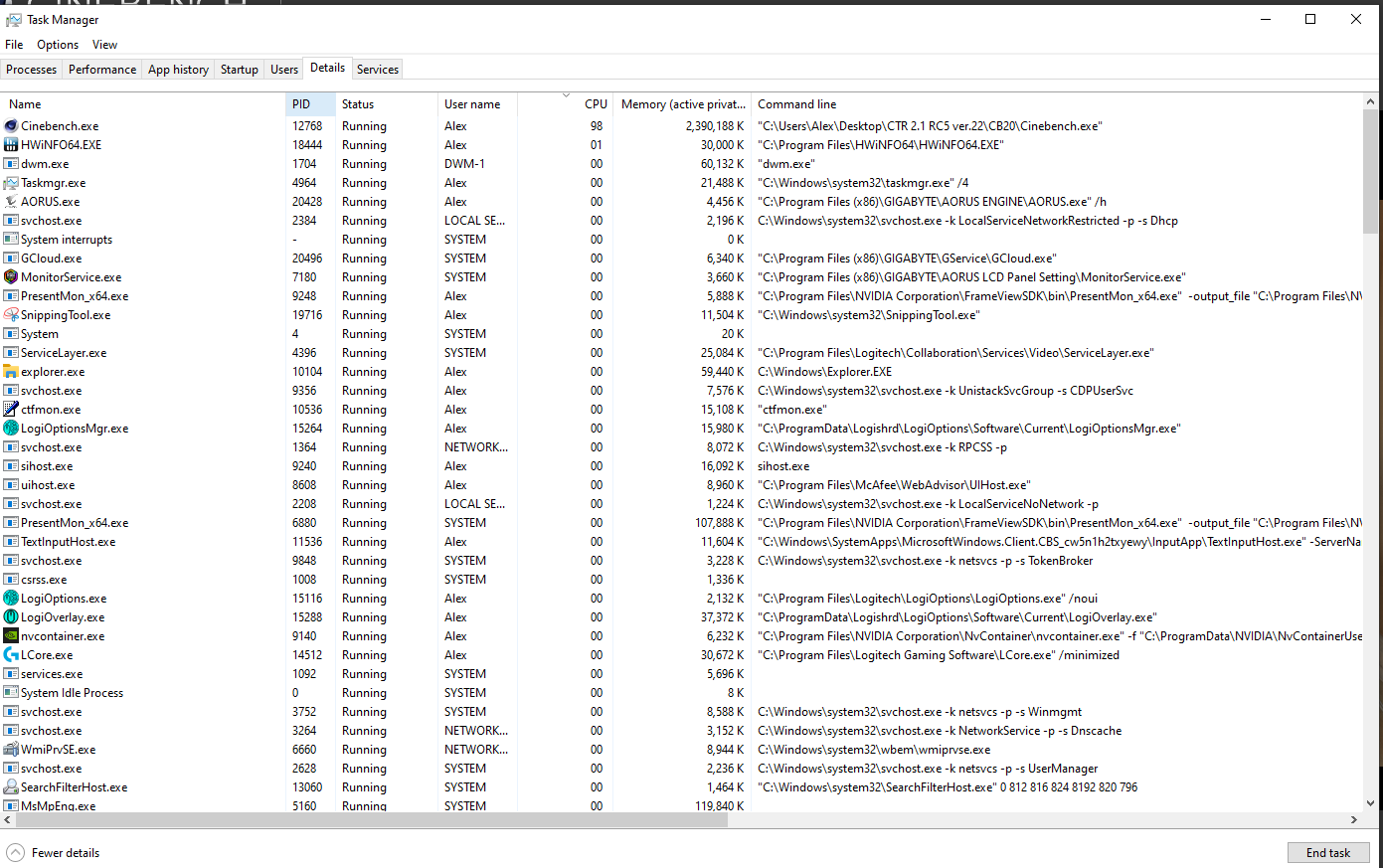Click the vertical scrollbar down arrow
Viewport: 1383px width, 868px height.
(x=1371, y=803)
